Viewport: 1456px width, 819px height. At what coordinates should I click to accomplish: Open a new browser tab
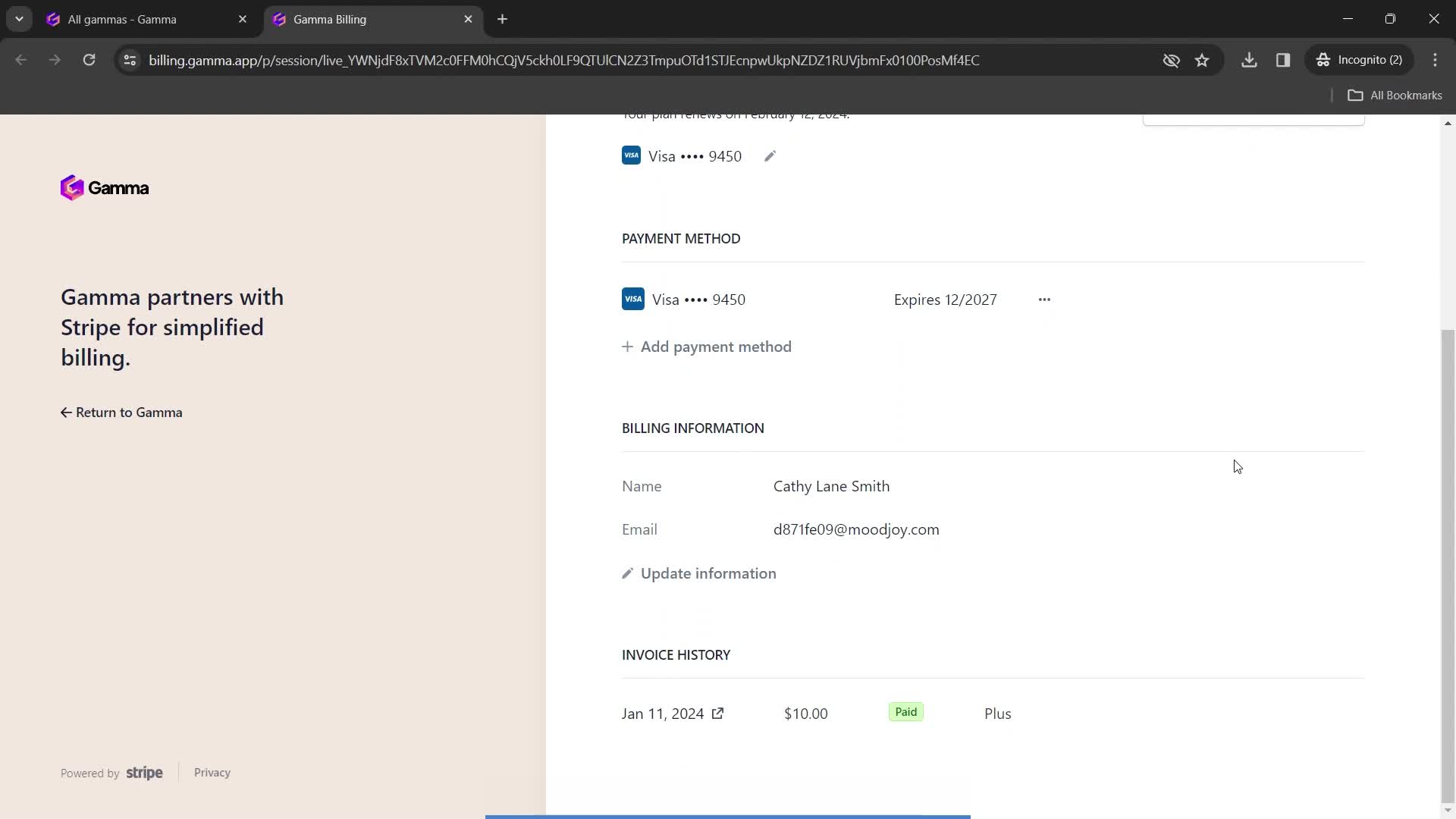click(502, 19)
